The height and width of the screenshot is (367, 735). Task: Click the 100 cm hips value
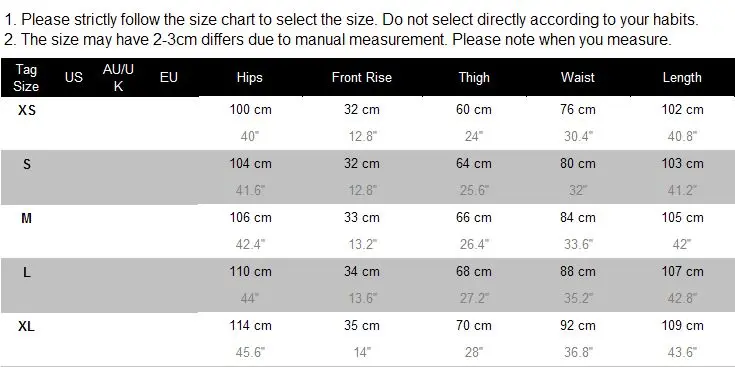tap(250, 110)
